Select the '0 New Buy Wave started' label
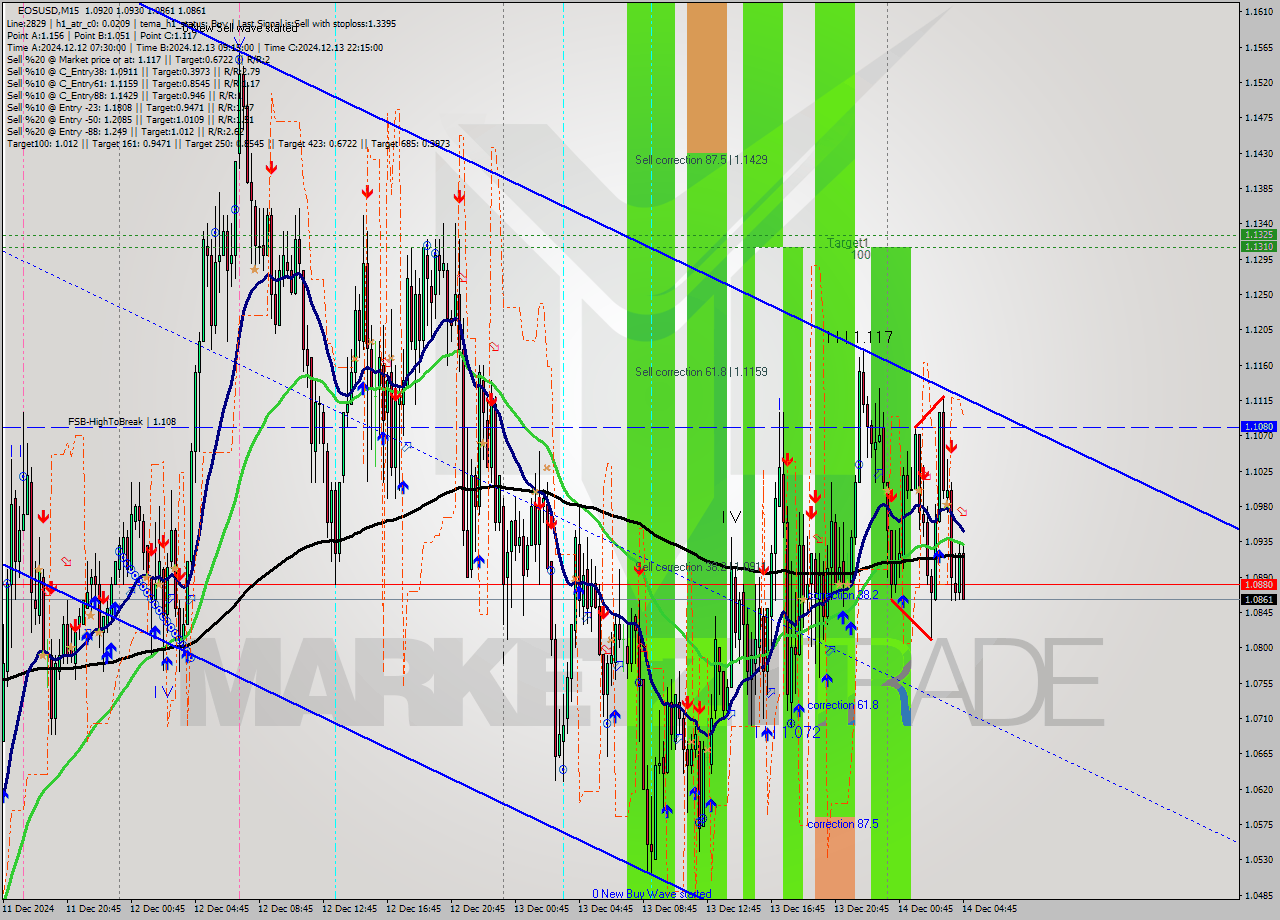 [x=651, y=894]
